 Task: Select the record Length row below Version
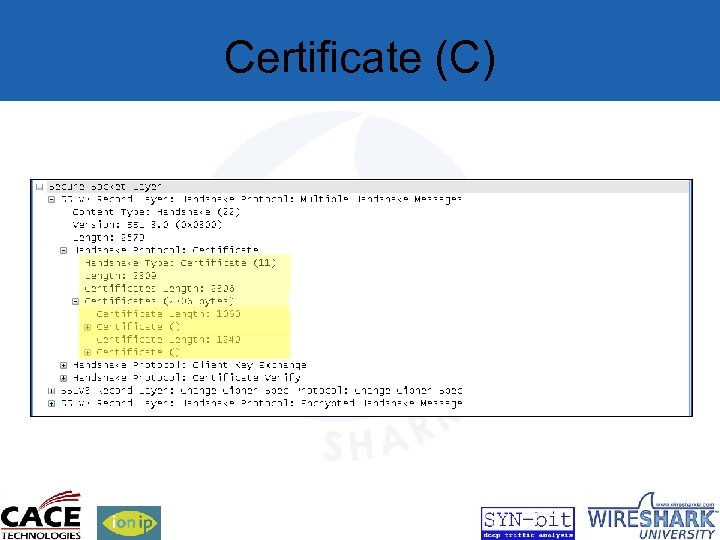pyautogui.click(x=109, y=237)
